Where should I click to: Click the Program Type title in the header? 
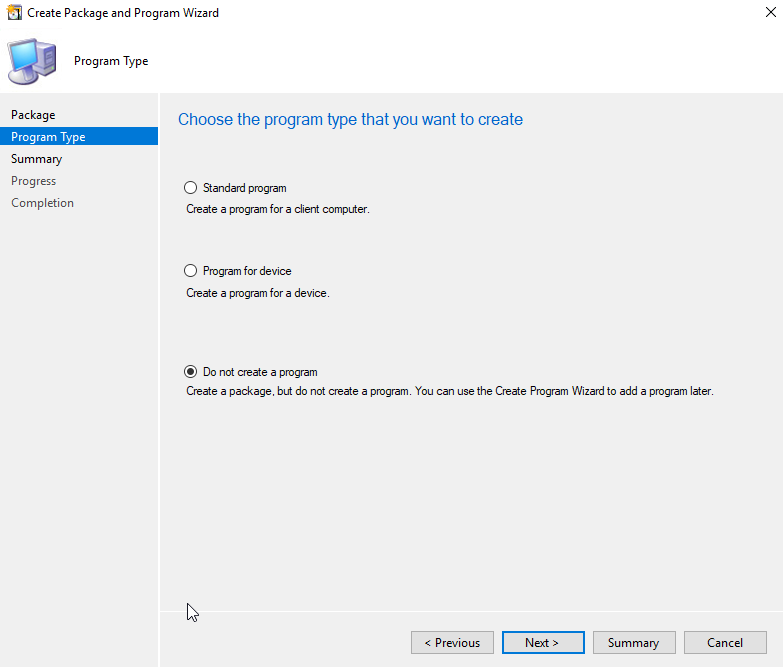(x=111, y=61)
